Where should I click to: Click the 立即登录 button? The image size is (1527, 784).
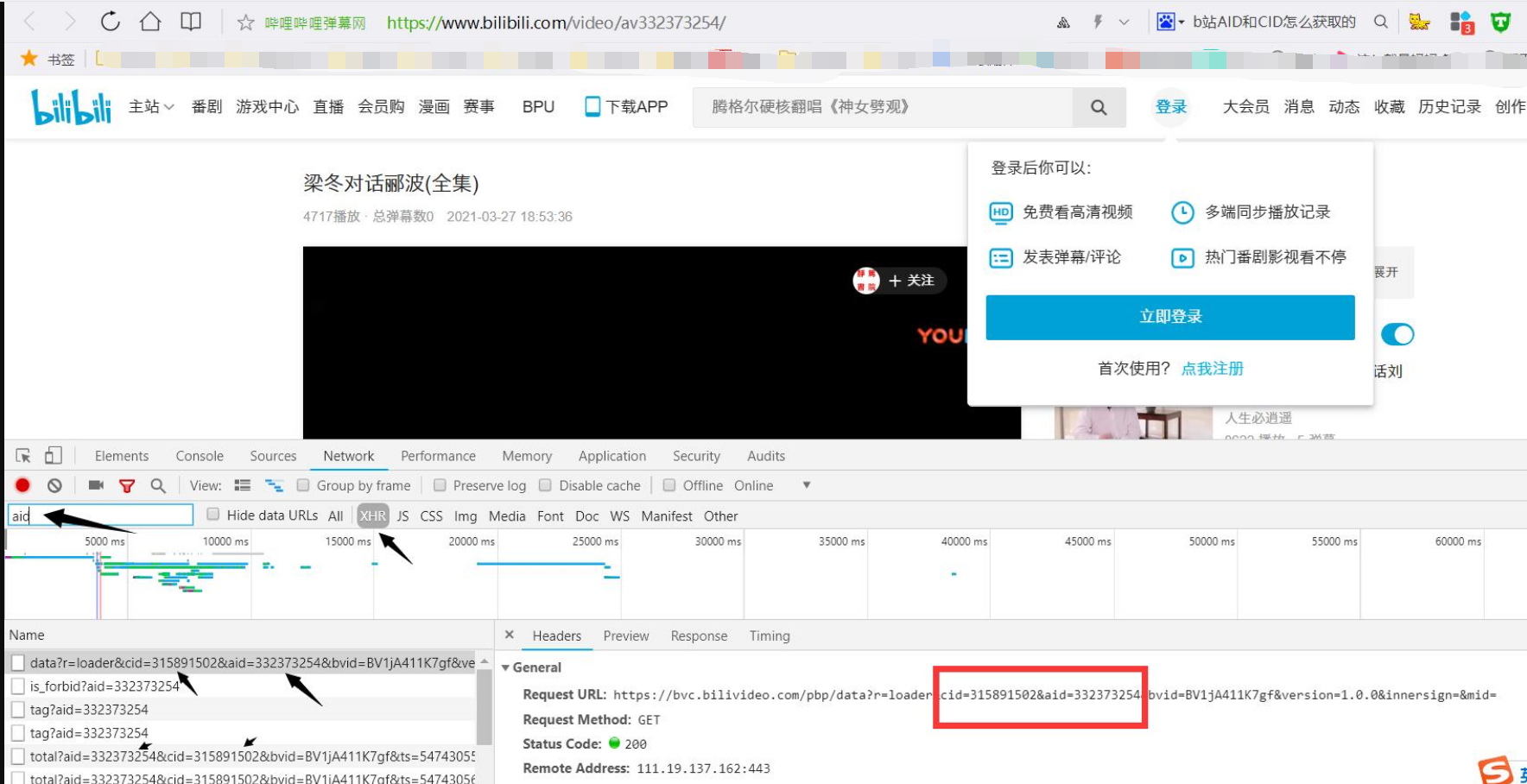1170,317
